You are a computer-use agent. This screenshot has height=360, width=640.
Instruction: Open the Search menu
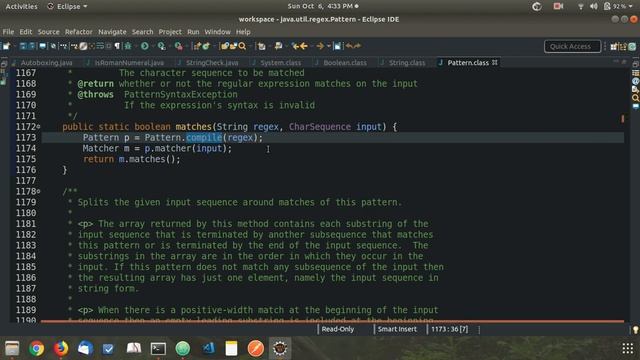(142, 32)
